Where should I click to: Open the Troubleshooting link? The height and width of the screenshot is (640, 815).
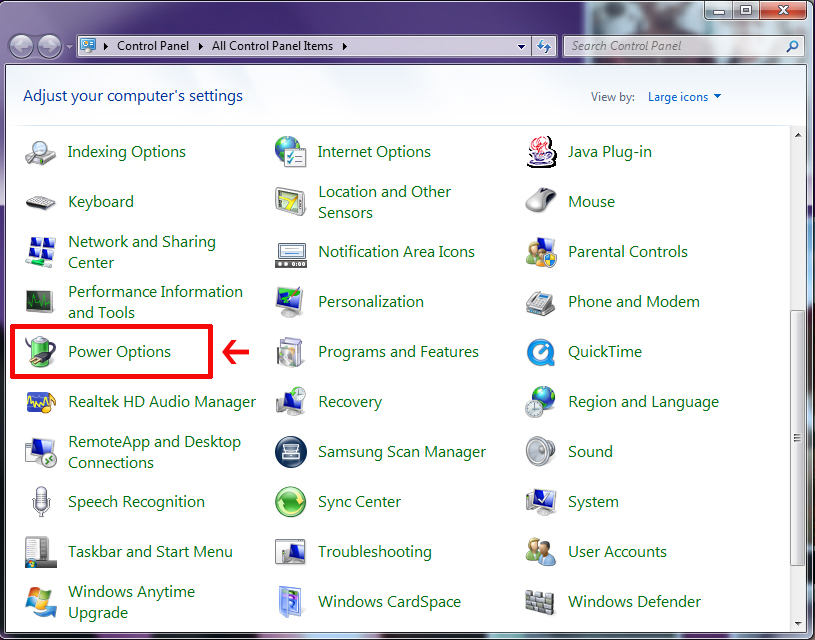click(x=375, y=552)
